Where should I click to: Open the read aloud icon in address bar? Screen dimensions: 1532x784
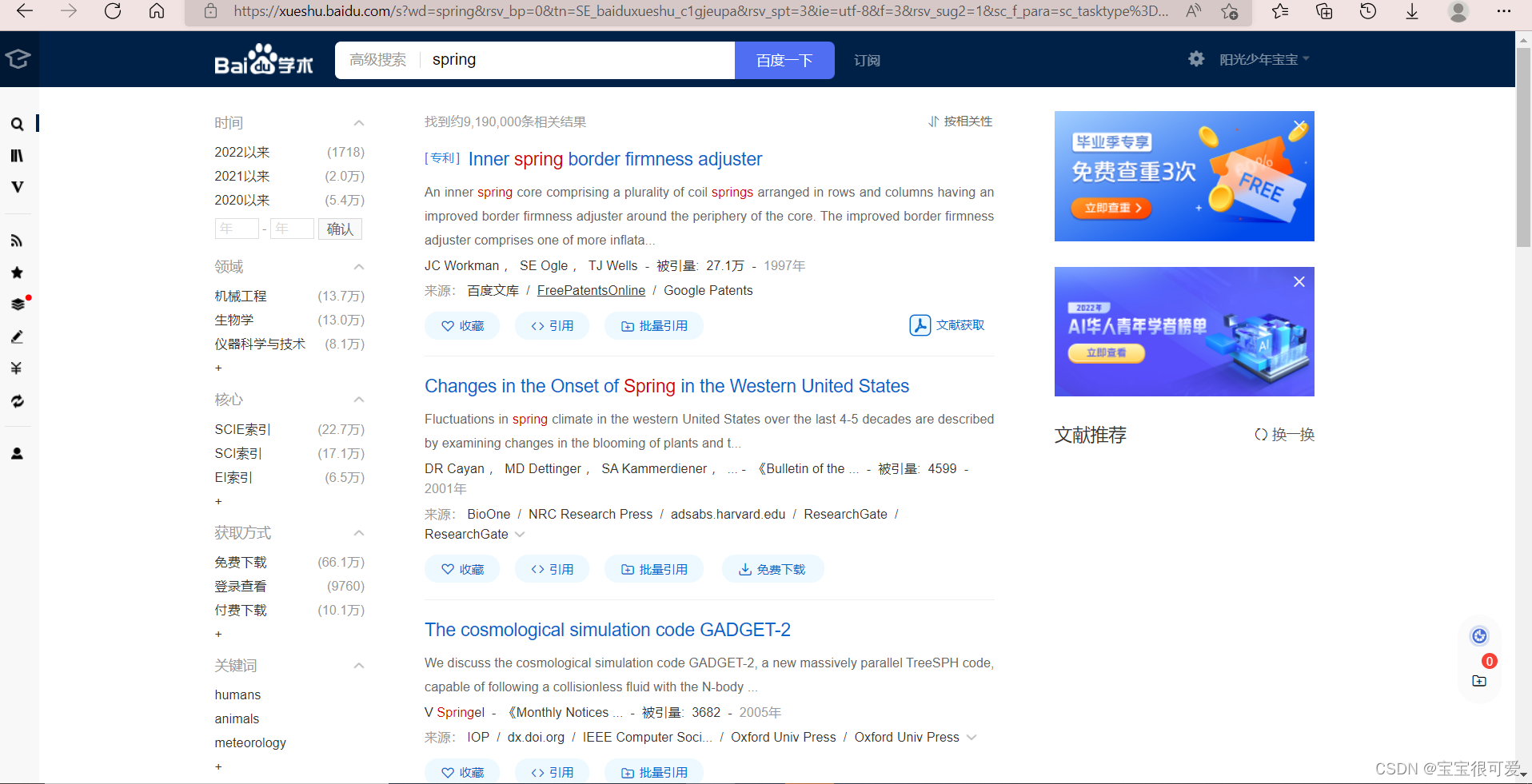tap(1193, 11)
